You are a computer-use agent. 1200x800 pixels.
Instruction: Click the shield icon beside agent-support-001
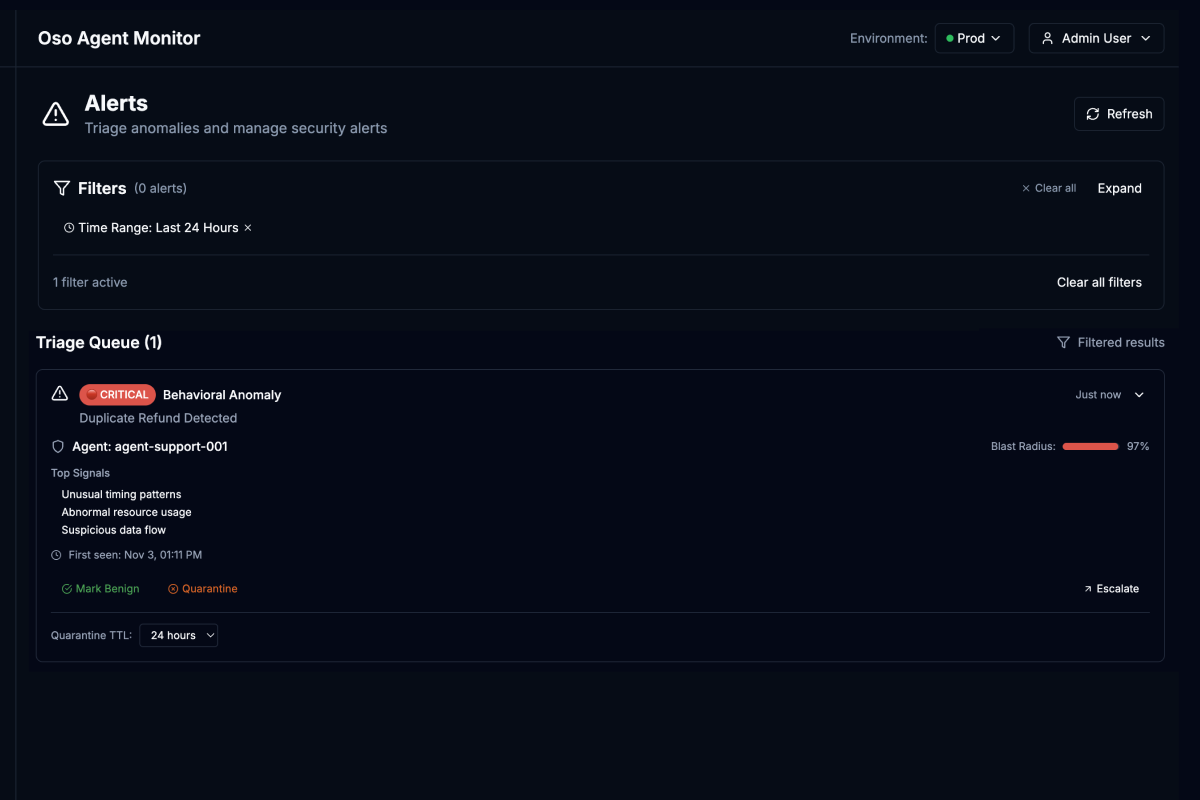58,446
